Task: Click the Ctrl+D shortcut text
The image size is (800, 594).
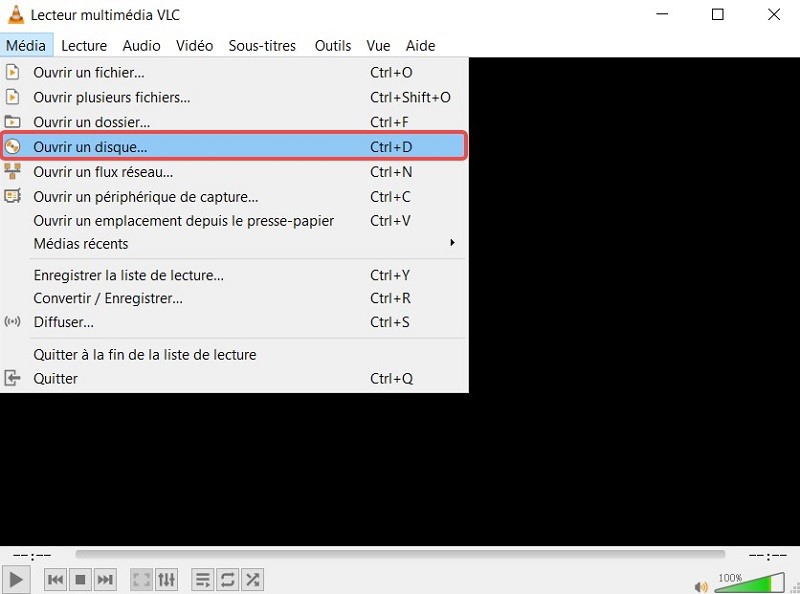Action: [391, 147]
